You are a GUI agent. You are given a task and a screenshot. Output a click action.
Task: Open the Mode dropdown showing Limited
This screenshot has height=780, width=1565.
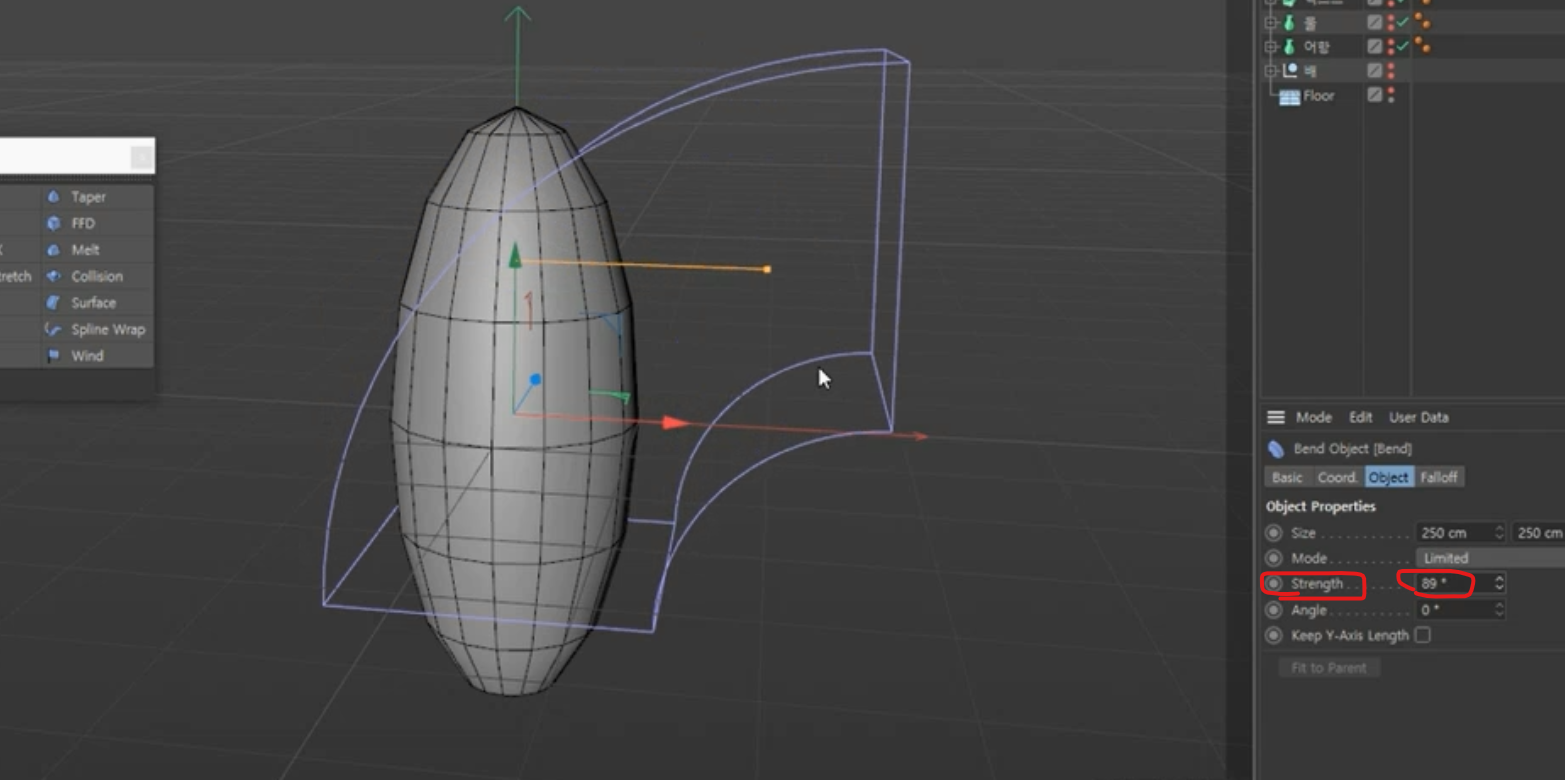(1490, 558)
